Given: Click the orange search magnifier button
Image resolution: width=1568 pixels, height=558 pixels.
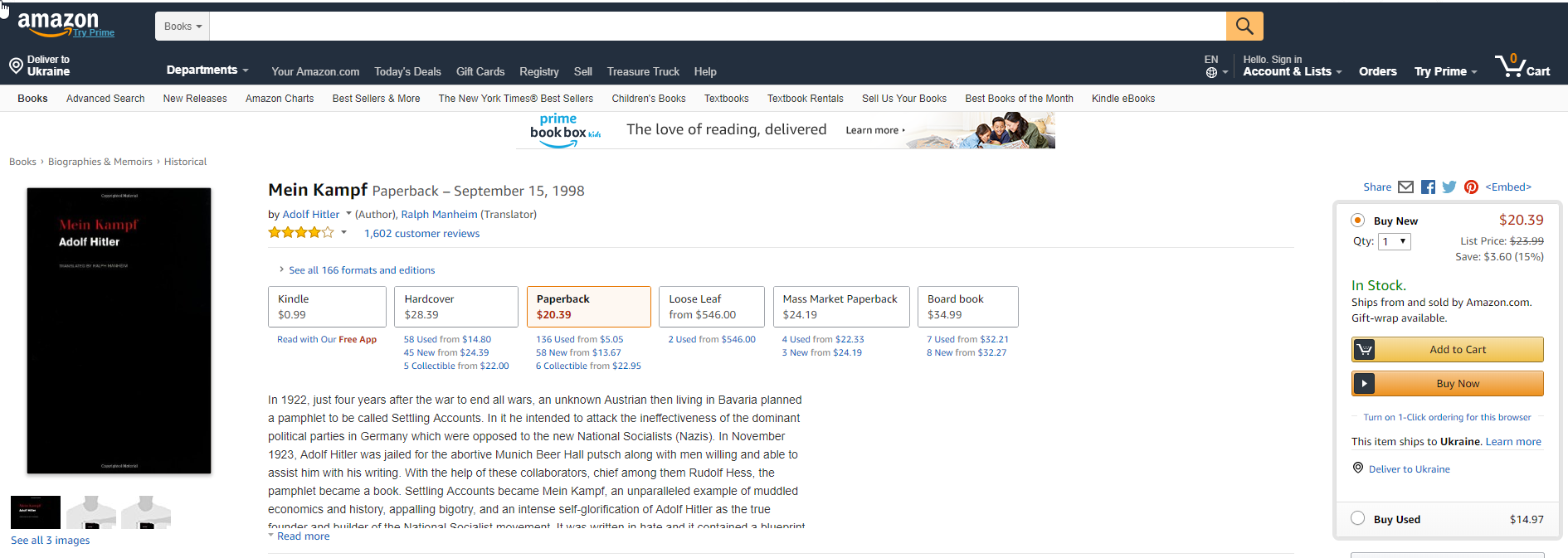Looking at the screenshot, I should pos(1244,27).
